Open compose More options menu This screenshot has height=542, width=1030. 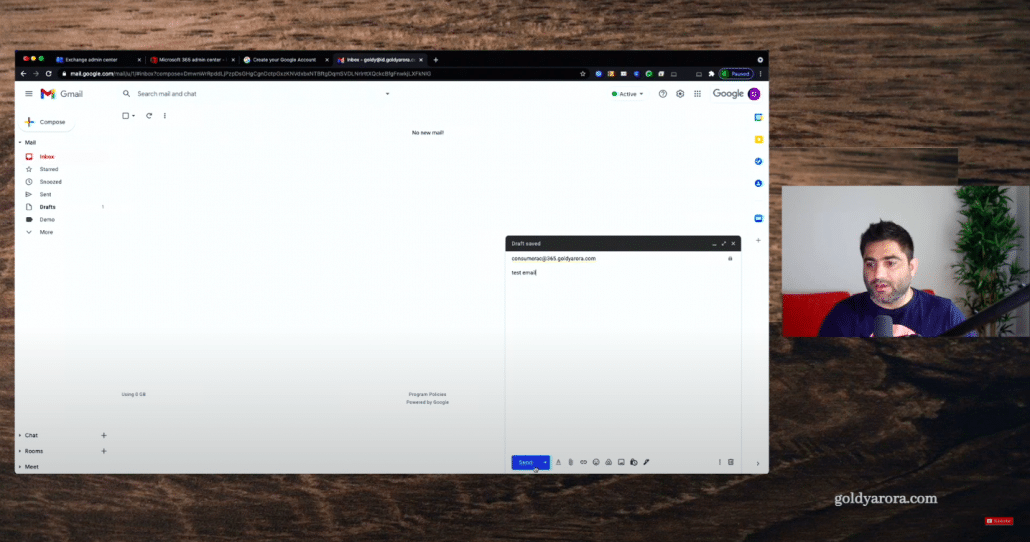[x=719, y=463]
